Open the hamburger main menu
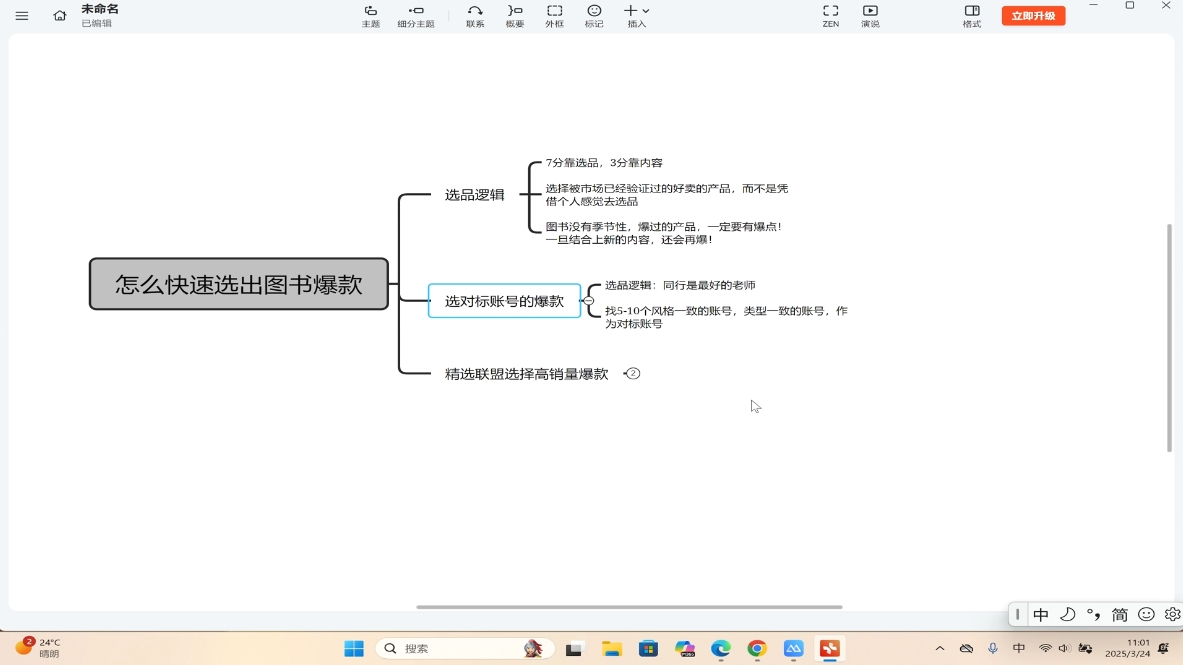 (x=21, y=15)
